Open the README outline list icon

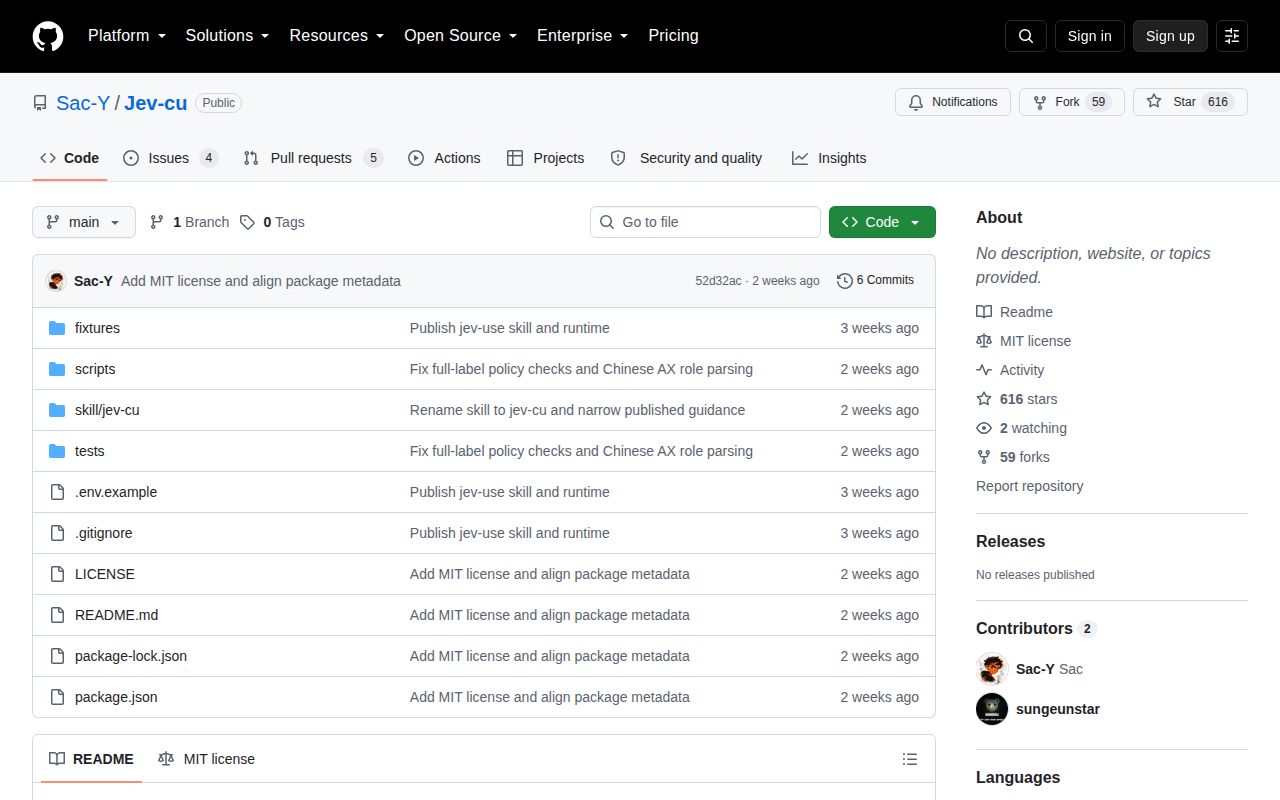[910, 759]
